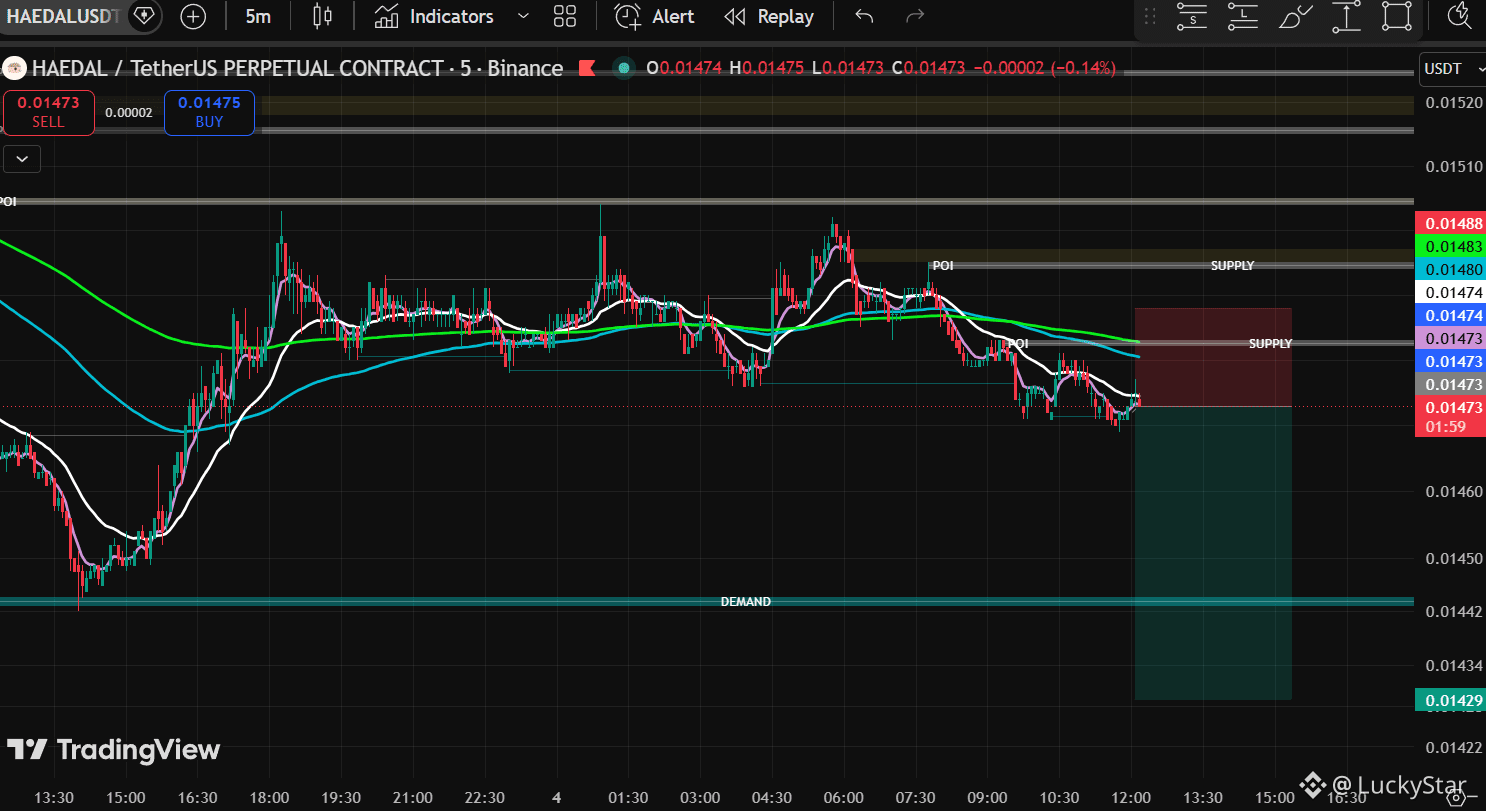Click the HAEDAL symbol logo icon
1486x811 pixels.
(x=14, y=68)
